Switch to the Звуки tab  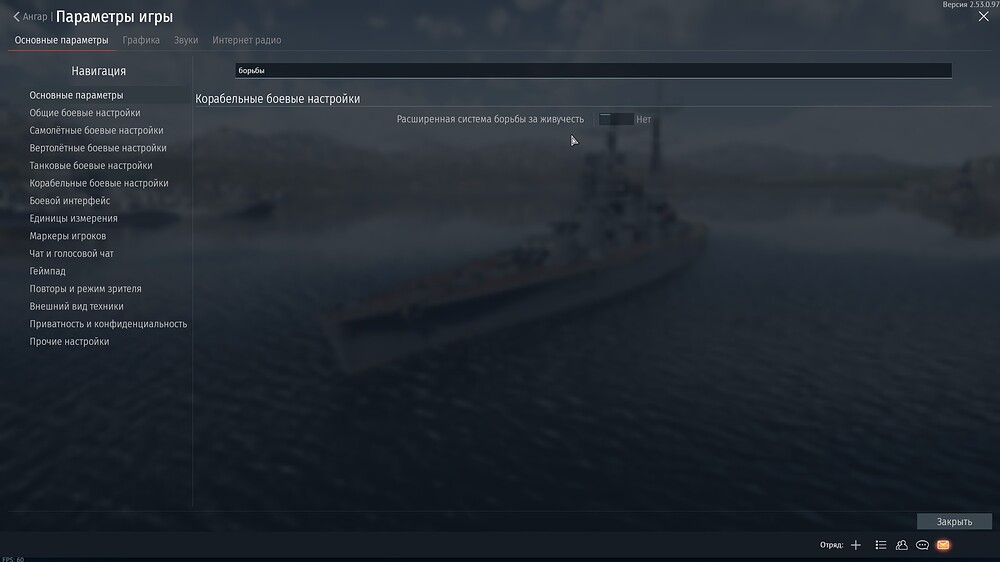click(186, 40)
